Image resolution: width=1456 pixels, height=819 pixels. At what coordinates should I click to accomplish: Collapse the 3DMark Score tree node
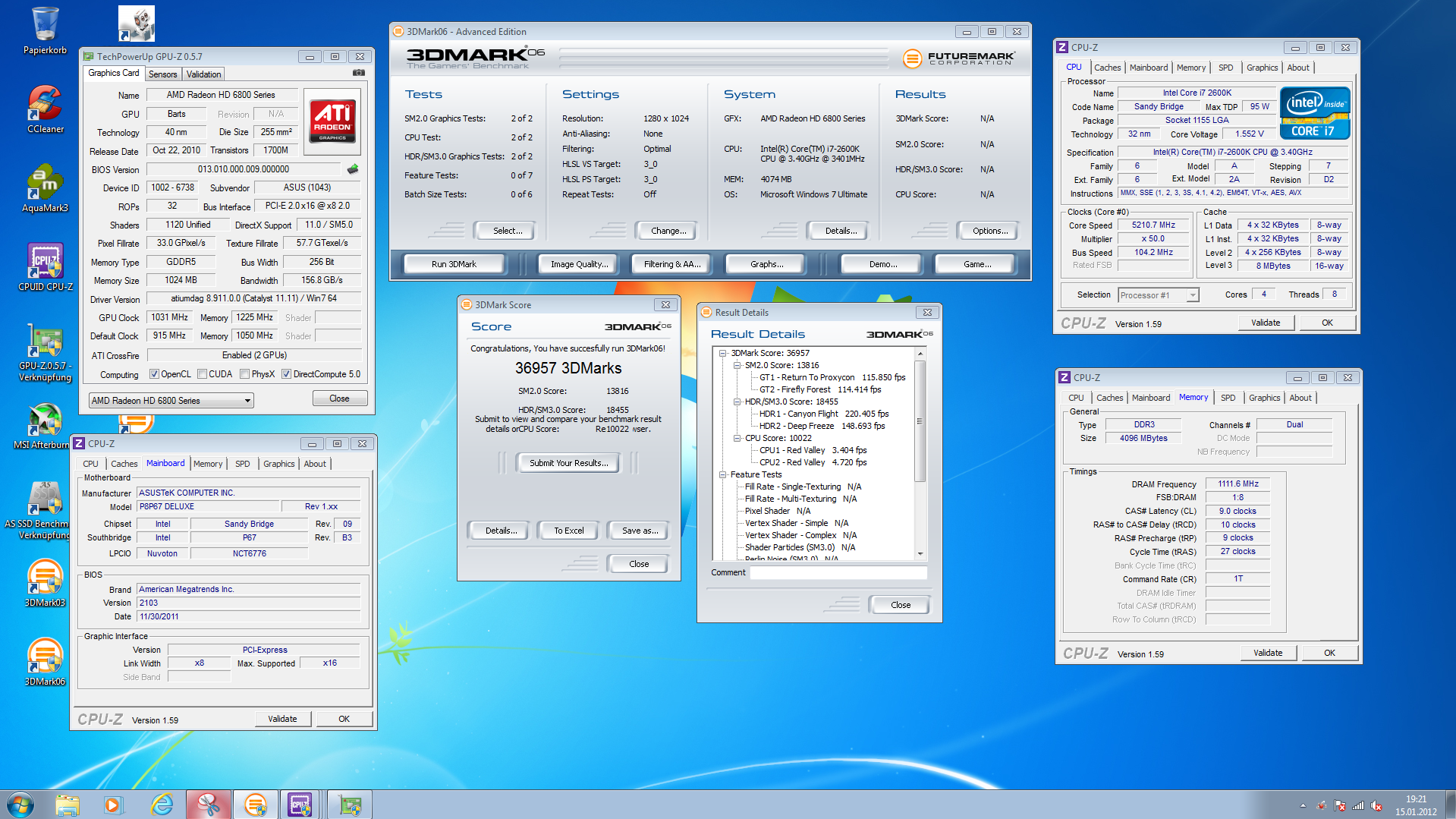point(723,353)
